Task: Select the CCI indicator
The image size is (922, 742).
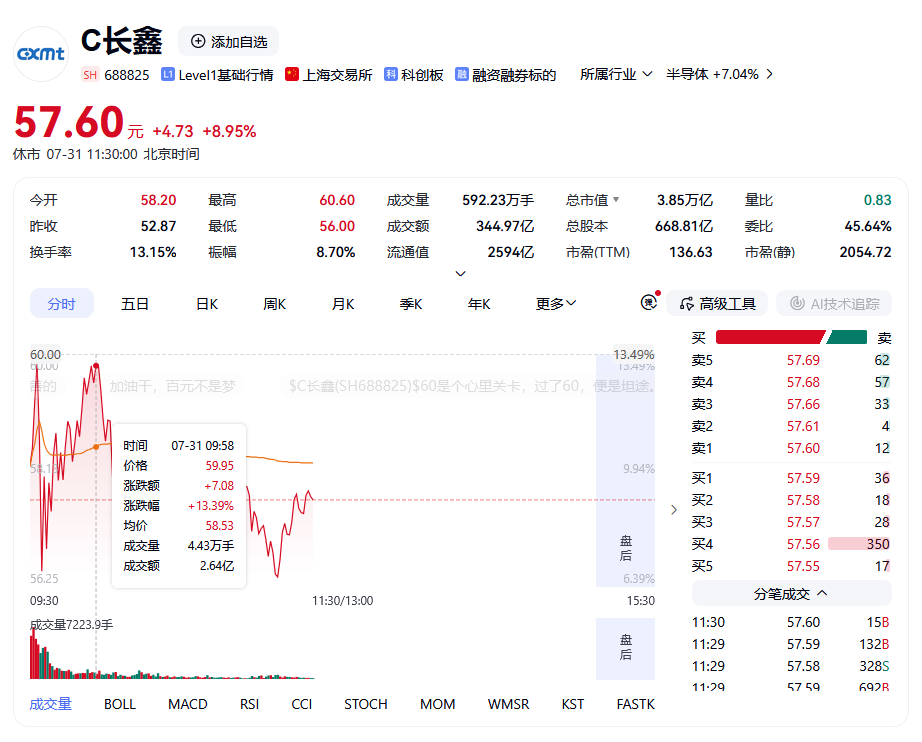Action: (302, 704)
